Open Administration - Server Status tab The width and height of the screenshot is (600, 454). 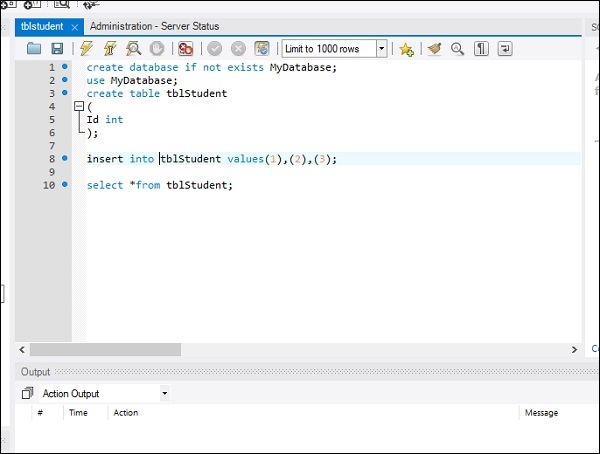tap(155, 26)
